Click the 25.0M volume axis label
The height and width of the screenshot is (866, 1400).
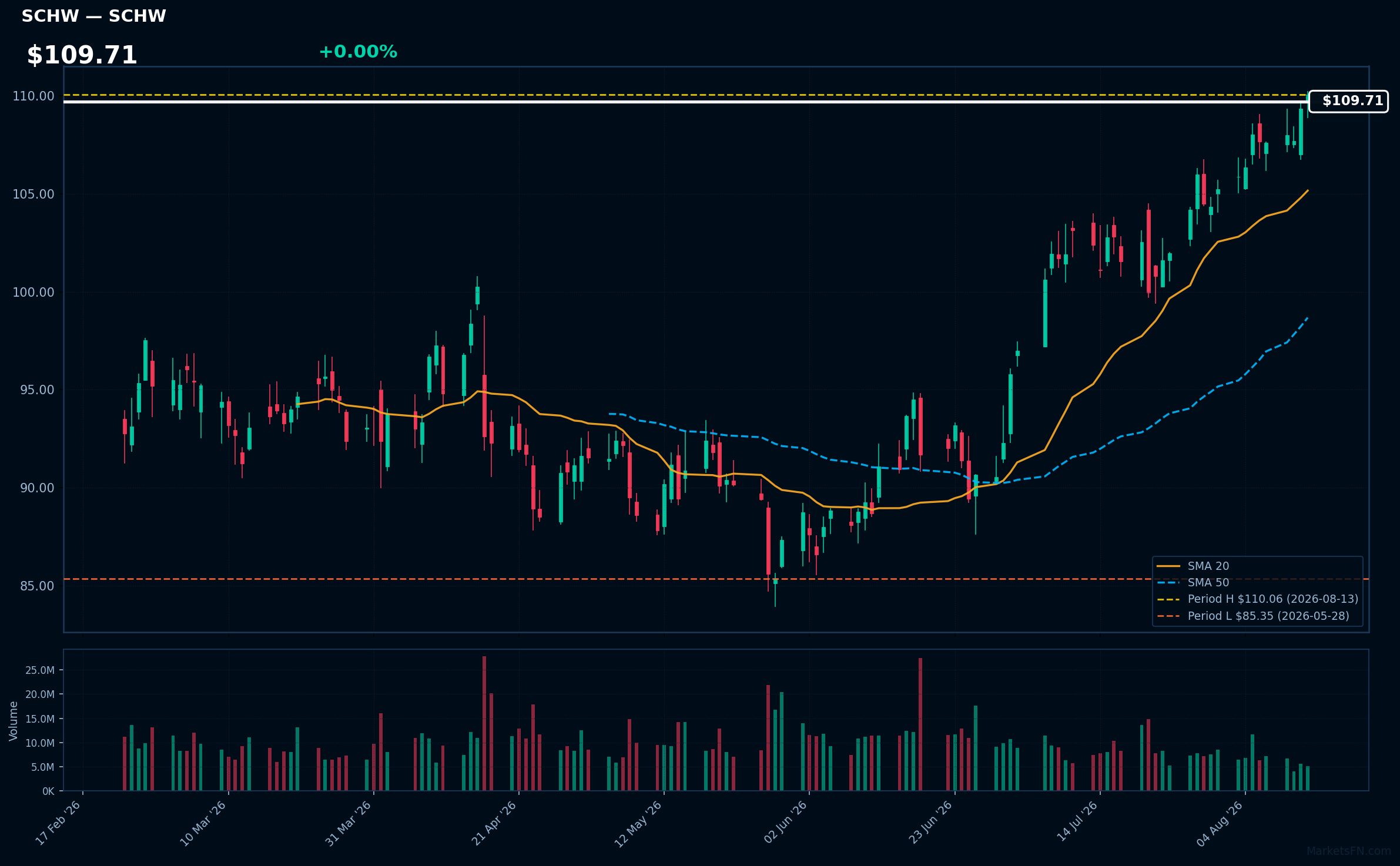pos(40,670)
